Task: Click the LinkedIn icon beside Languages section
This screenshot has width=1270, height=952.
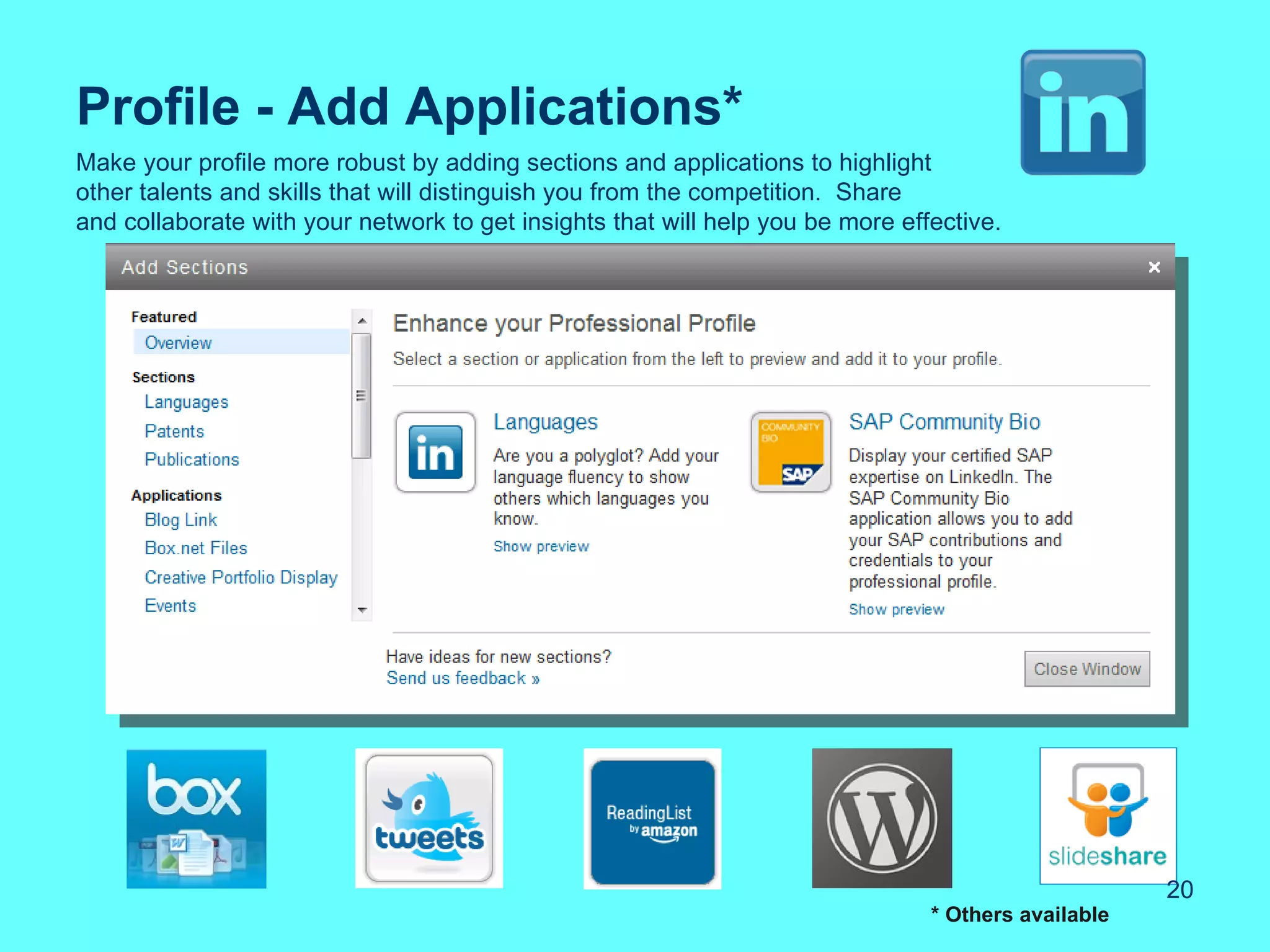Action: 435,452
